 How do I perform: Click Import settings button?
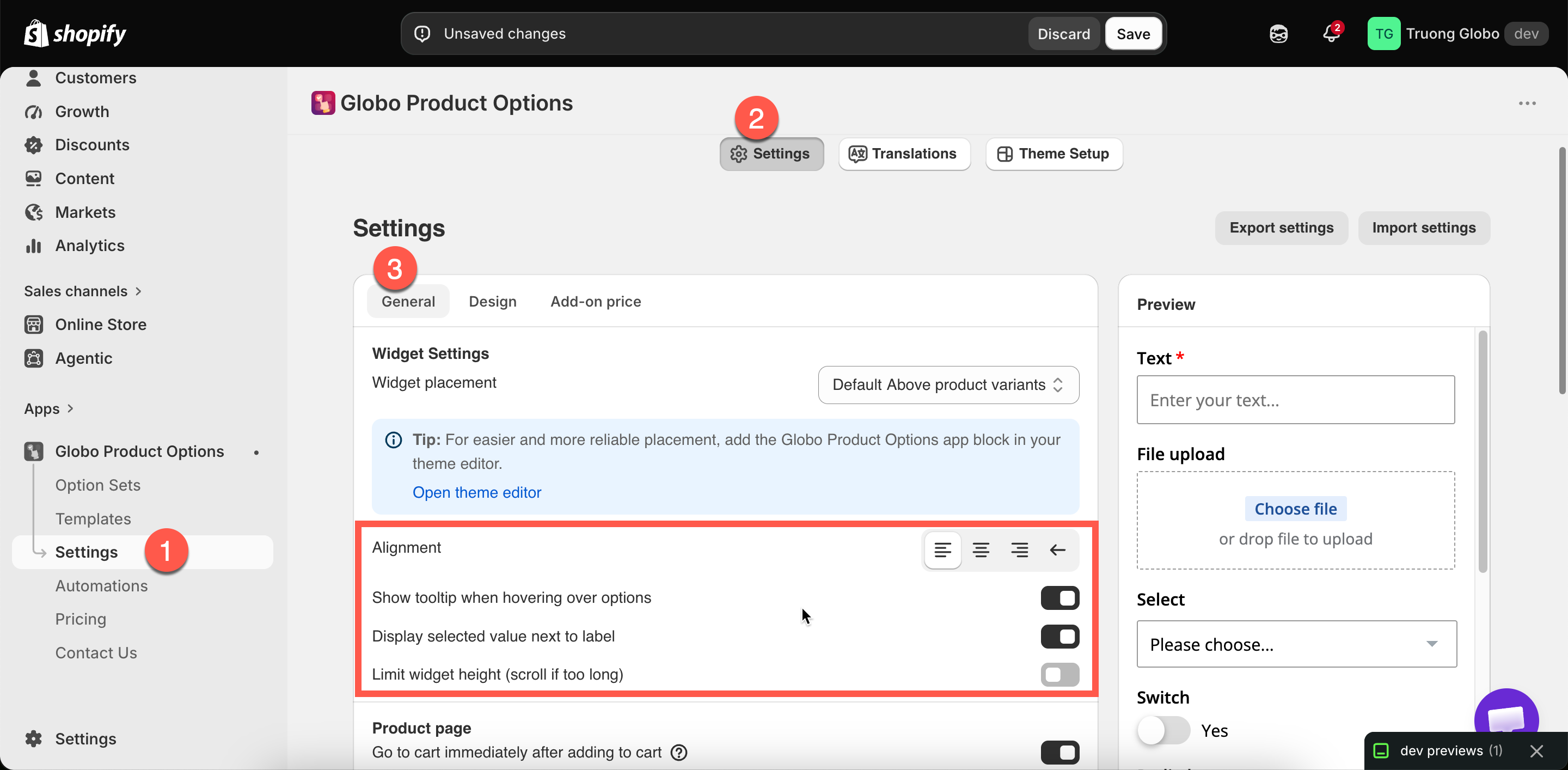[1424, 228]
